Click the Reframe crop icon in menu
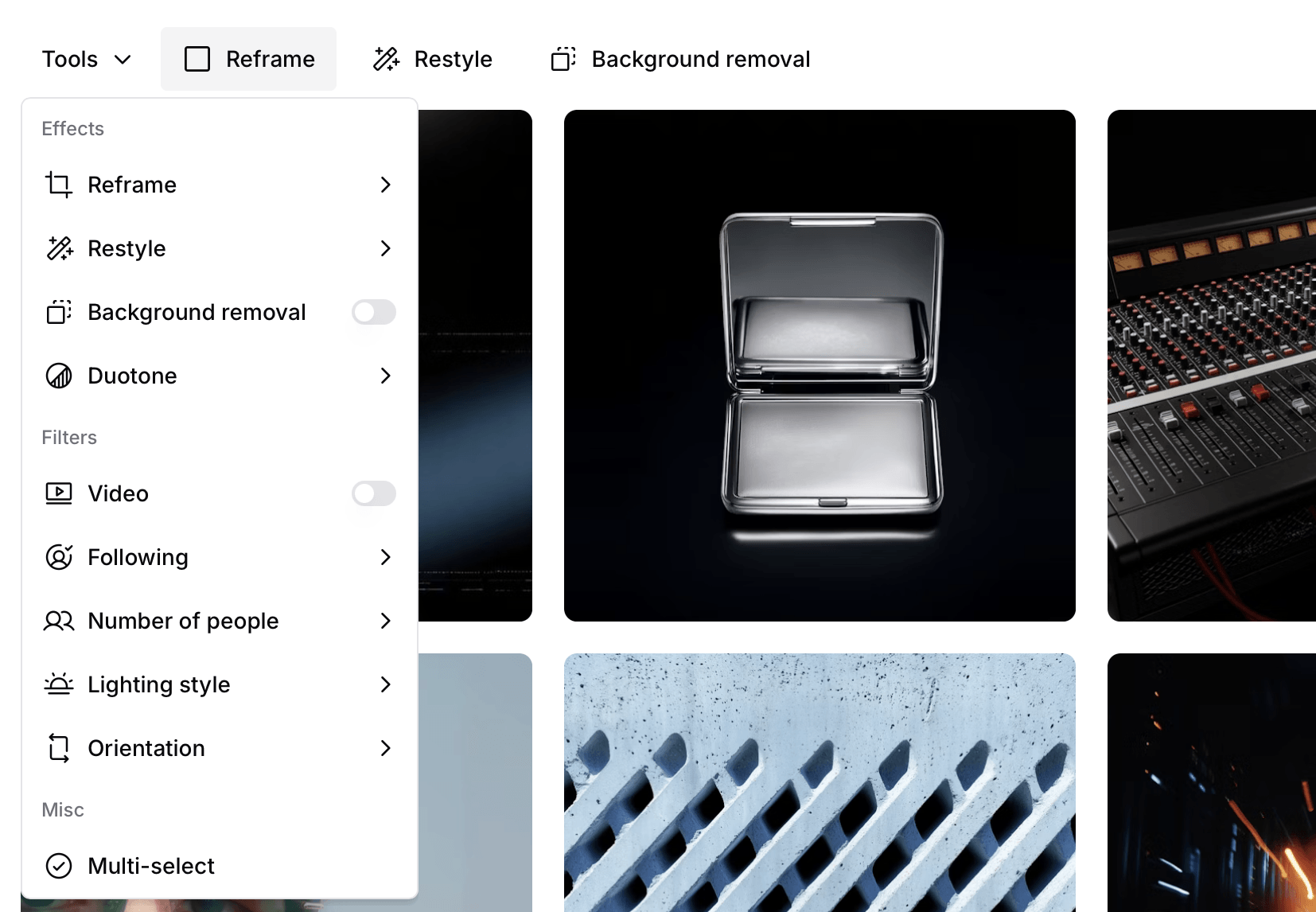1316x912 pixels. [59, 185]
